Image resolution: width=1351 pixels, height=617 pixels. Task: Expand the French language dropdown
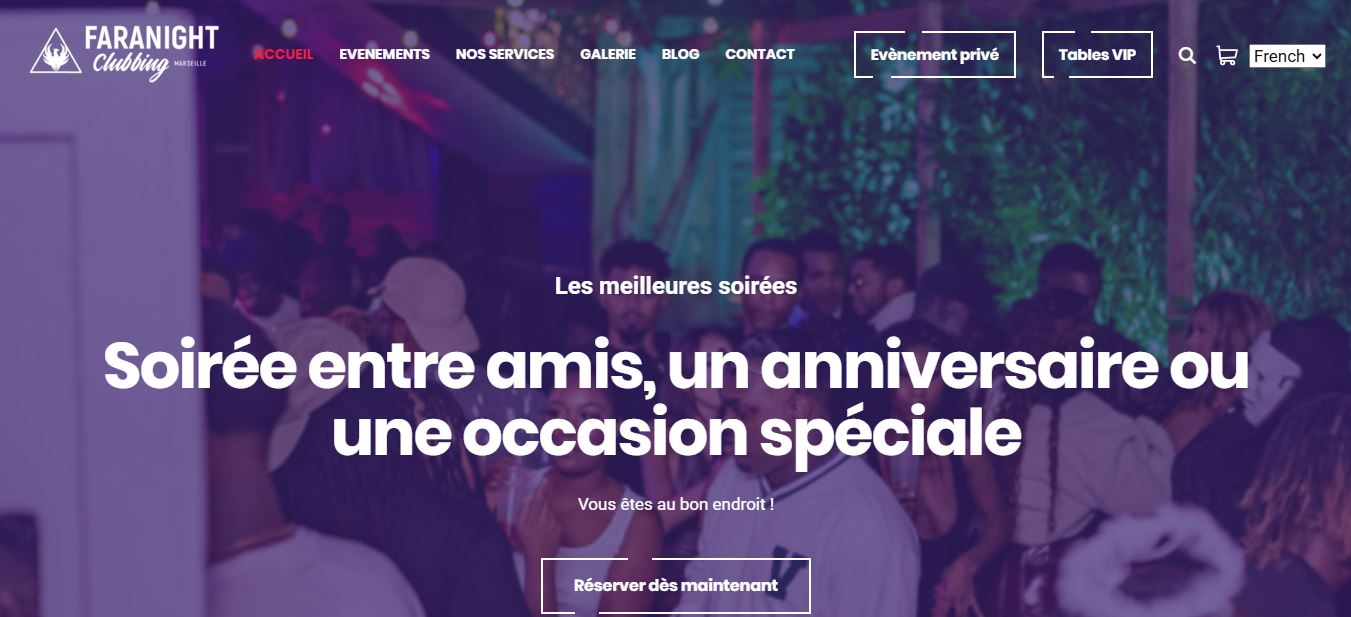1287,56
